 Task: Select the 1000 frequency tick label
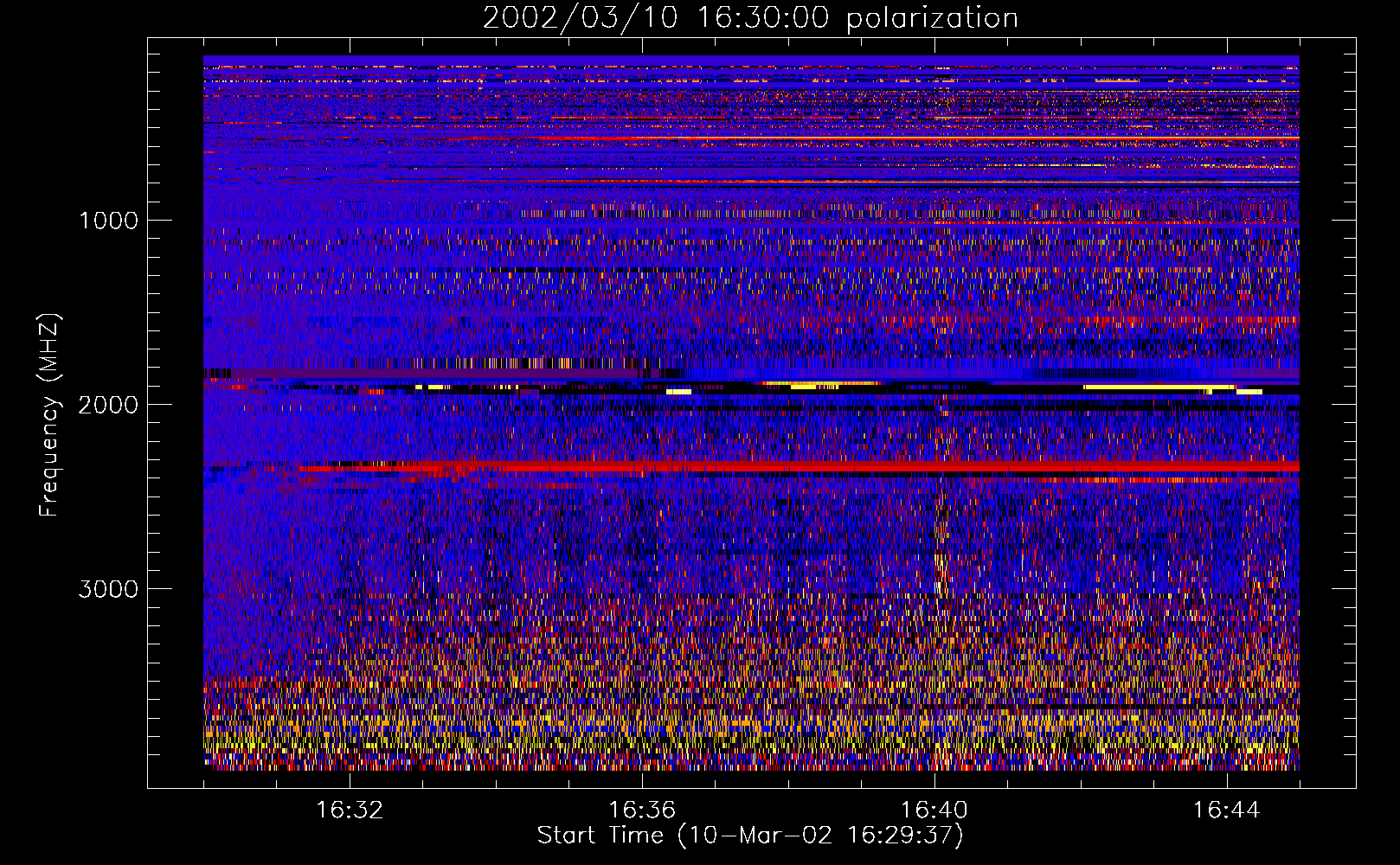(x=108, y=220)
